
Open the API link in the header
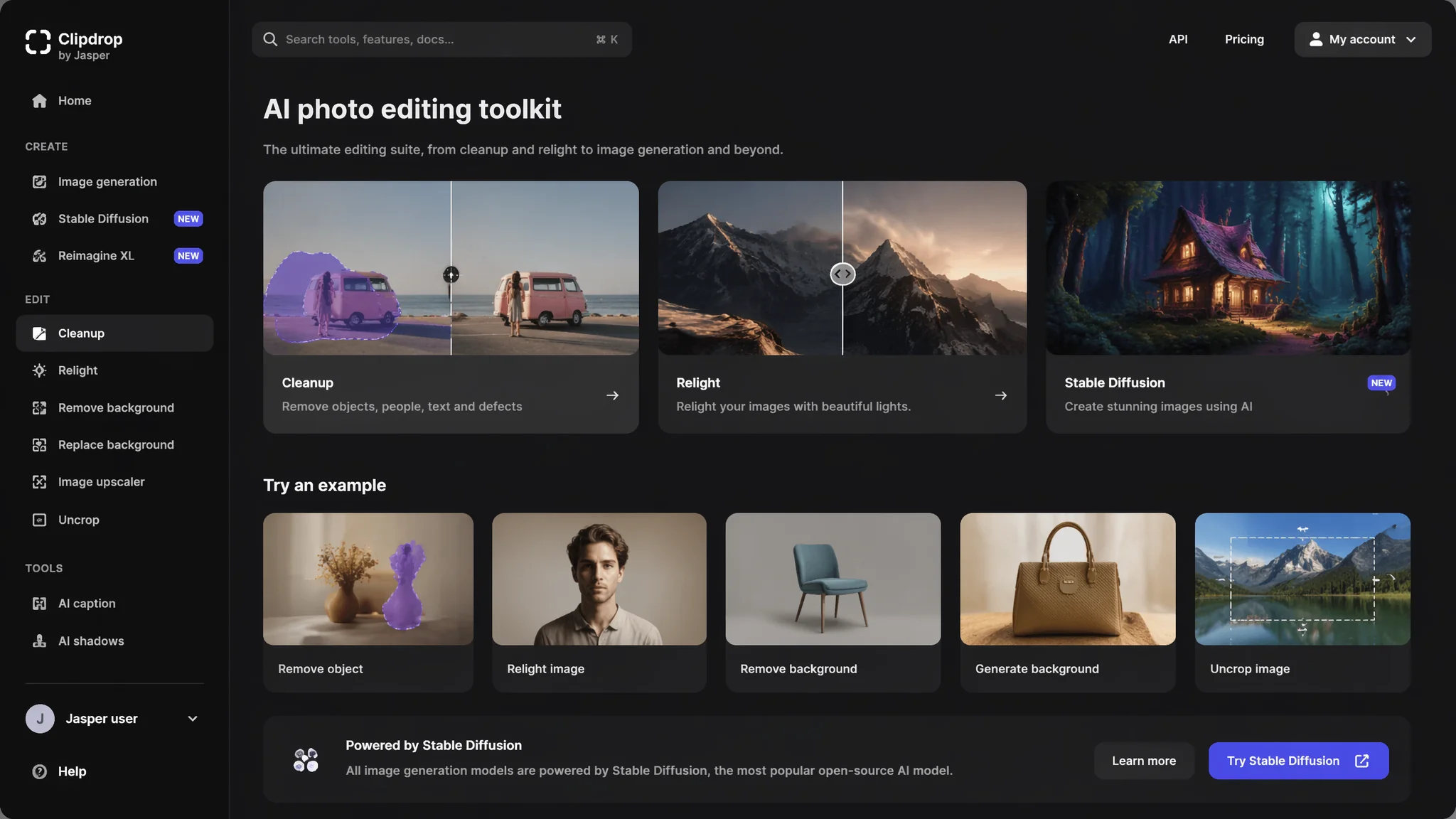click(x=1178, y=39)
